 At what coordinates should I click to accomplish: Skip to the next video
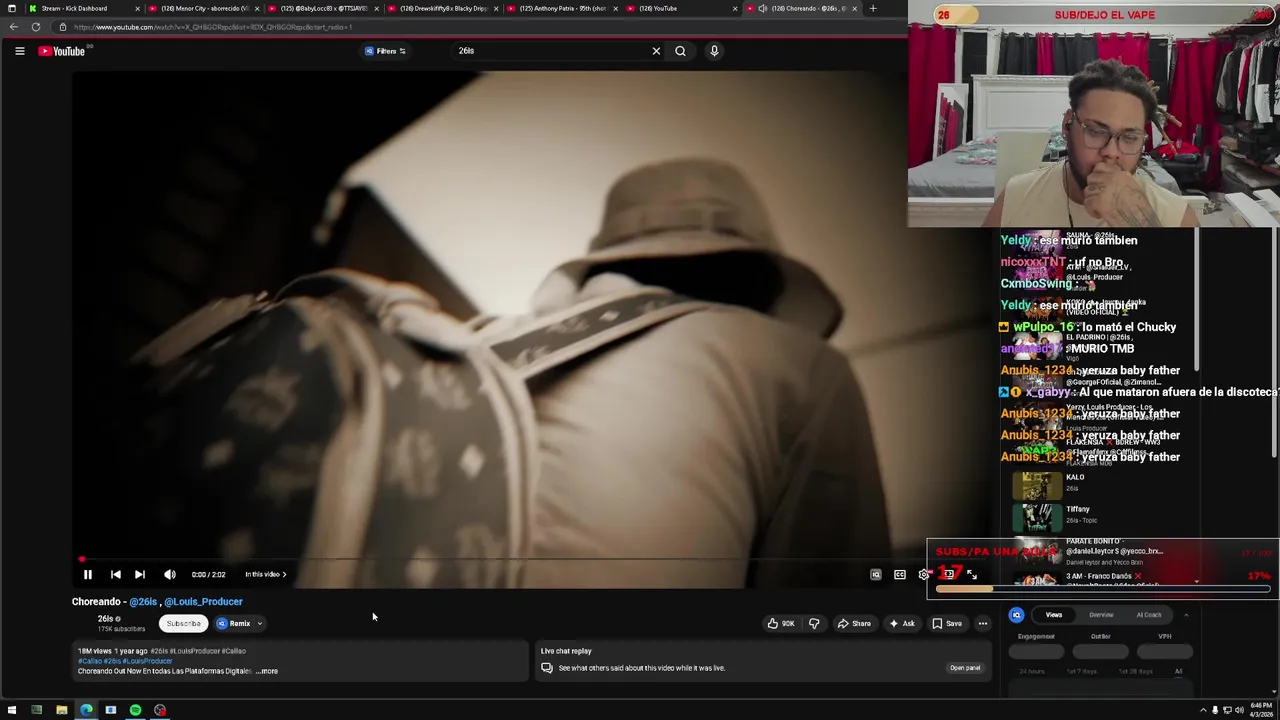click(x=139, y=574)
